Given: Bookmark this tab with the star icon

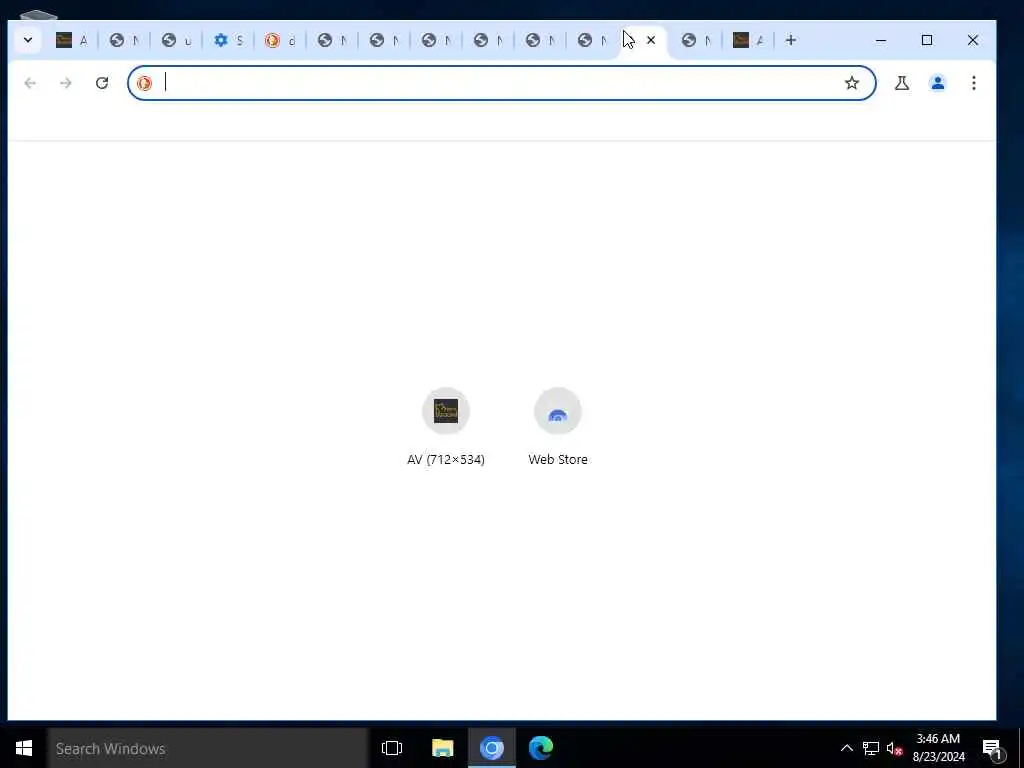Looking at the screenshot, I should (x=852, y=83).
